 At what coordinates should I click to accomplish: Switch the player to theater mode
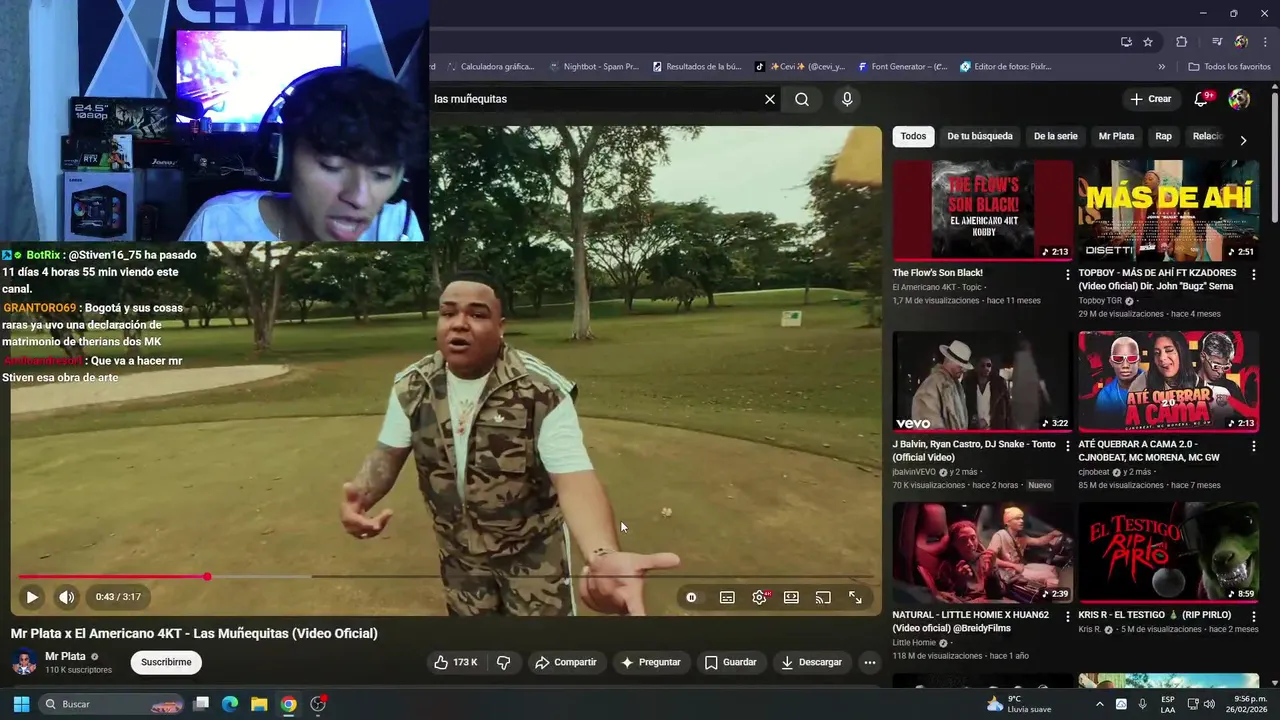[x=791, y=597]
